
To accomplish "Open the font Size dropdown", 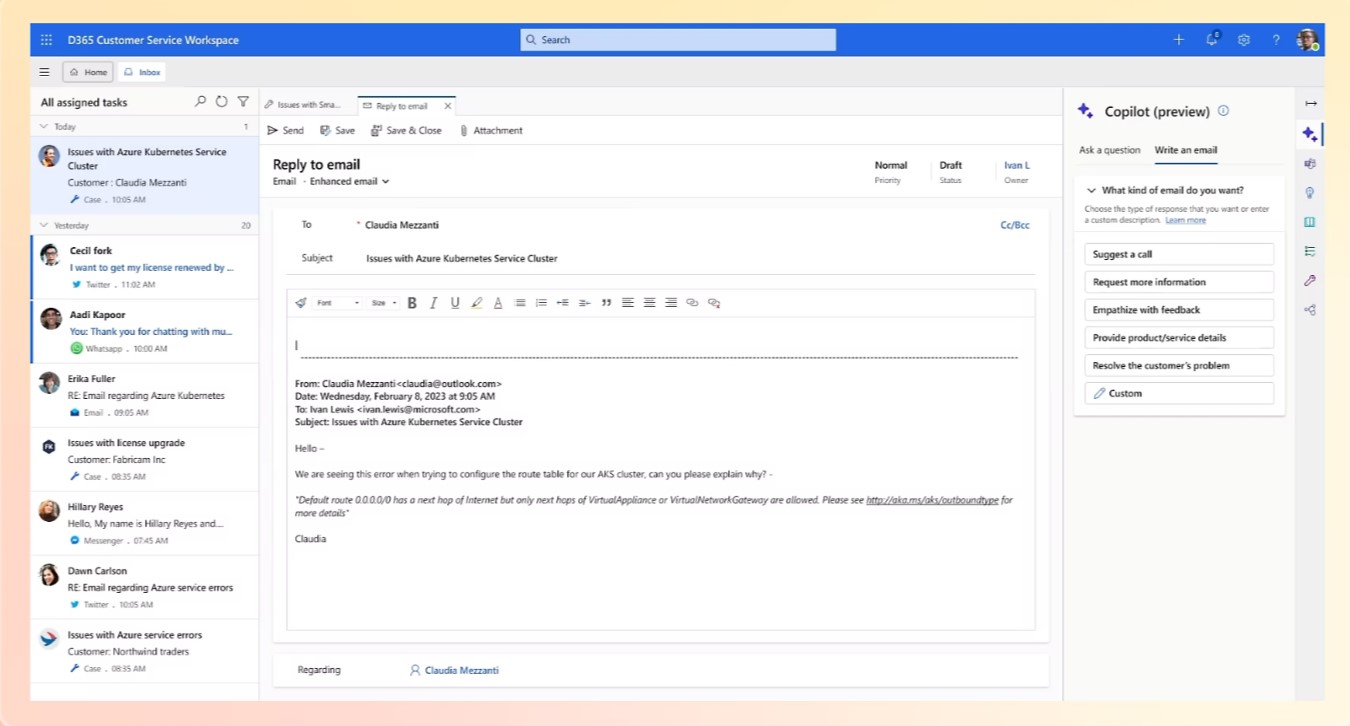I will 384,303.
